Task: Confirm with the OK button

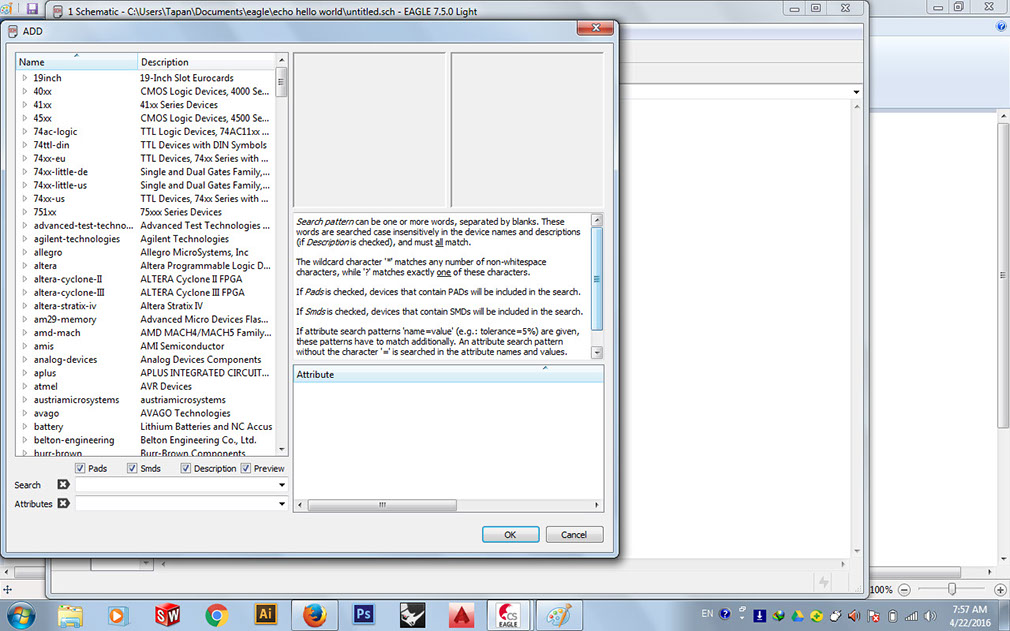Action: 510,534
